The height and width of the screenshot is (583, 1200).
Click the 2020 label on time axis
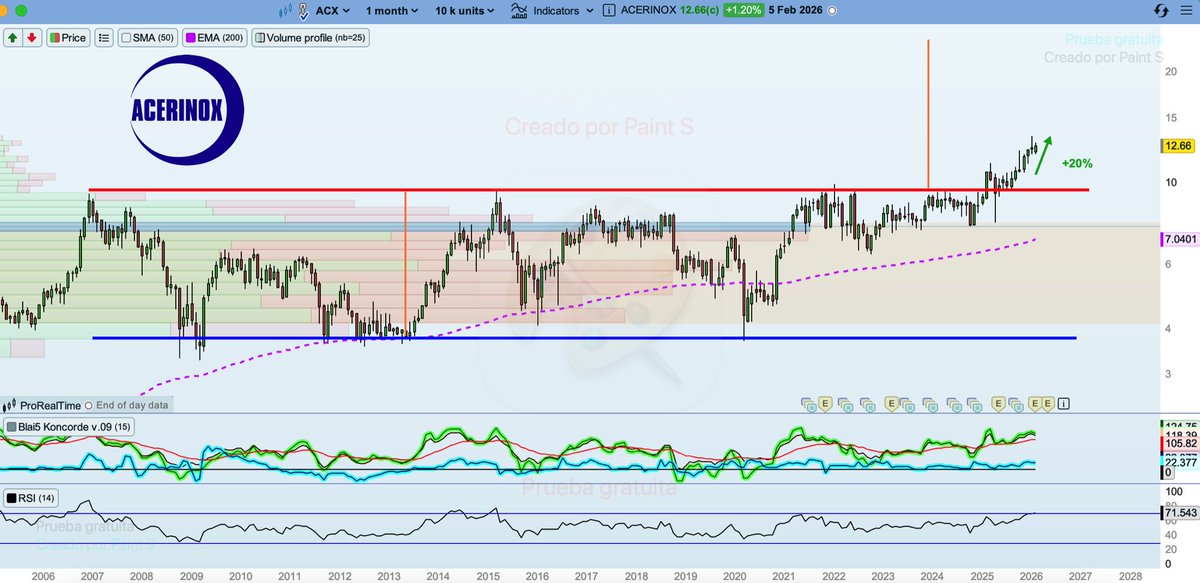(x=733, y=576)
